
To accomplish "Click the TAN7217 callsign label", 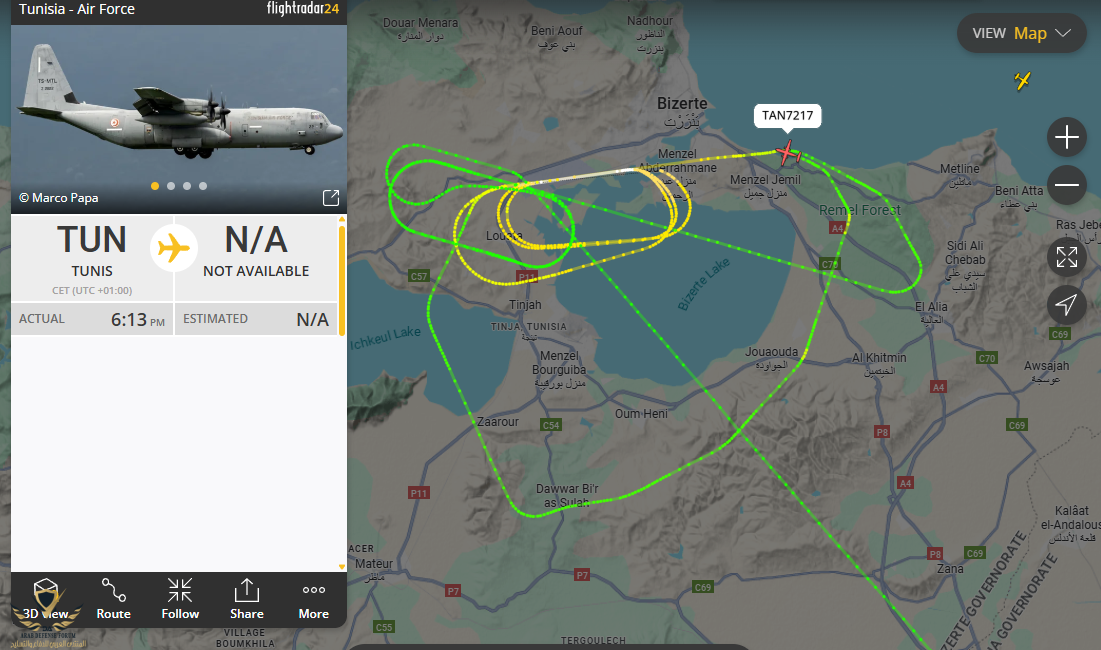I will click(x=787, y=116).
